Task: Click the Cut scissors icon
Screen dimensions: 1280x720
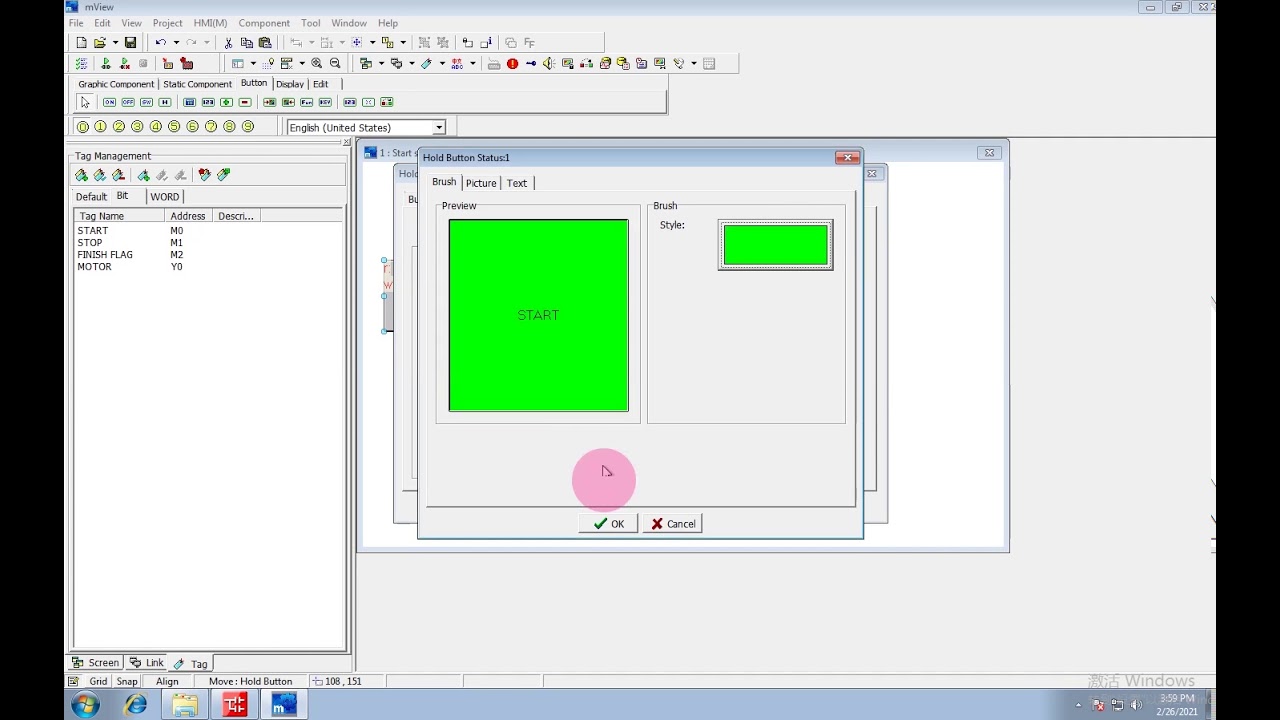Action: tap(228, 43)
